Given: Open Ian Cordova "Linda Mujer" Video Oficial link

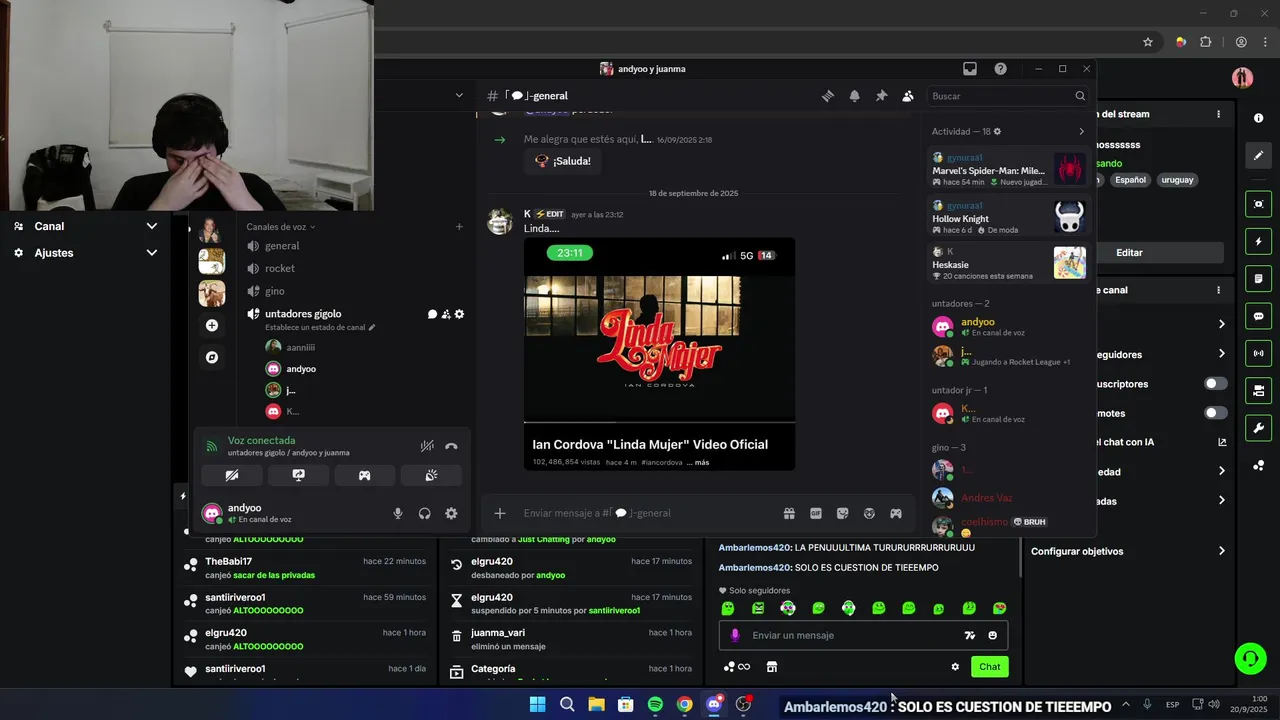Looking at the screenshot, I should 650,444.
